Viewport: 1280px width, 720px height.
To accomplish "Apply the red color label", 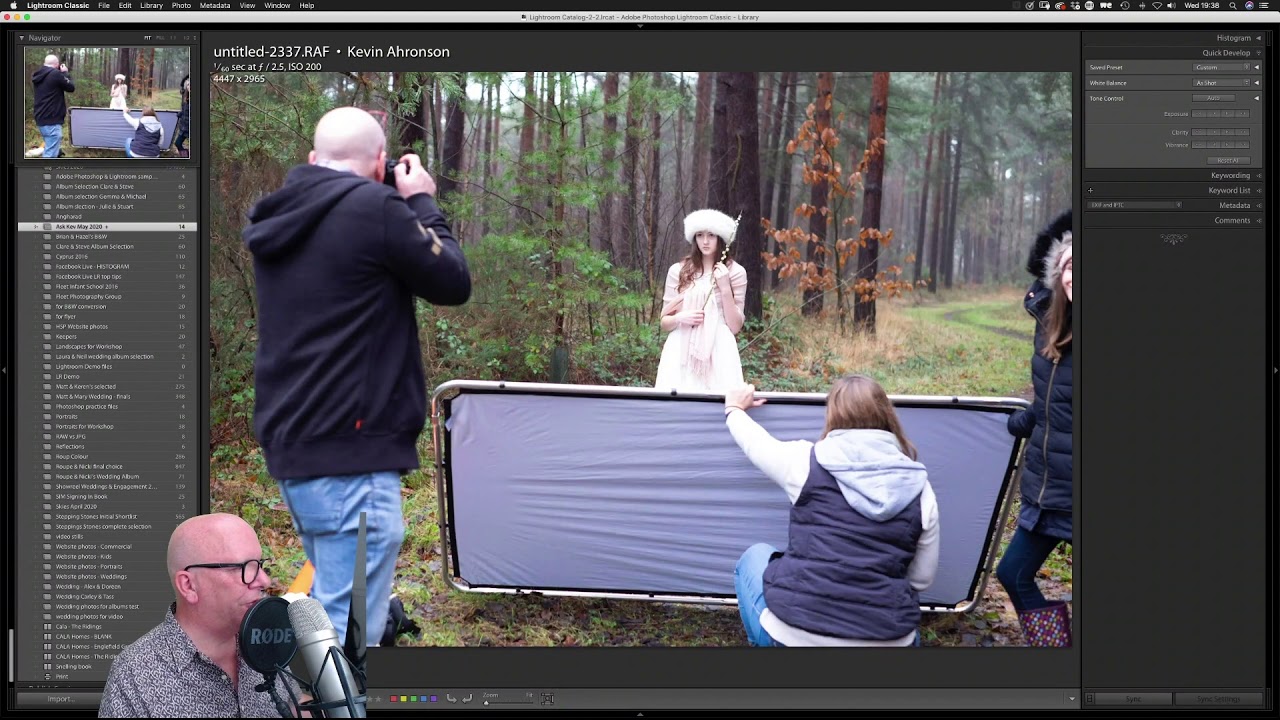I will pyautogui.click(x=394, y=699).
